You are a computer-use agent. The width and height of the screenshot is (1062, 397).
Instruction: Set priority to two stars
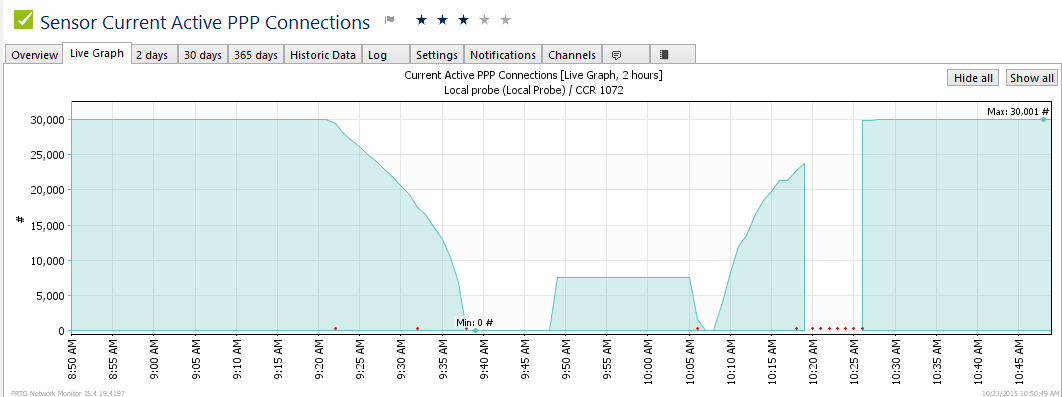(x=442, y=20)
